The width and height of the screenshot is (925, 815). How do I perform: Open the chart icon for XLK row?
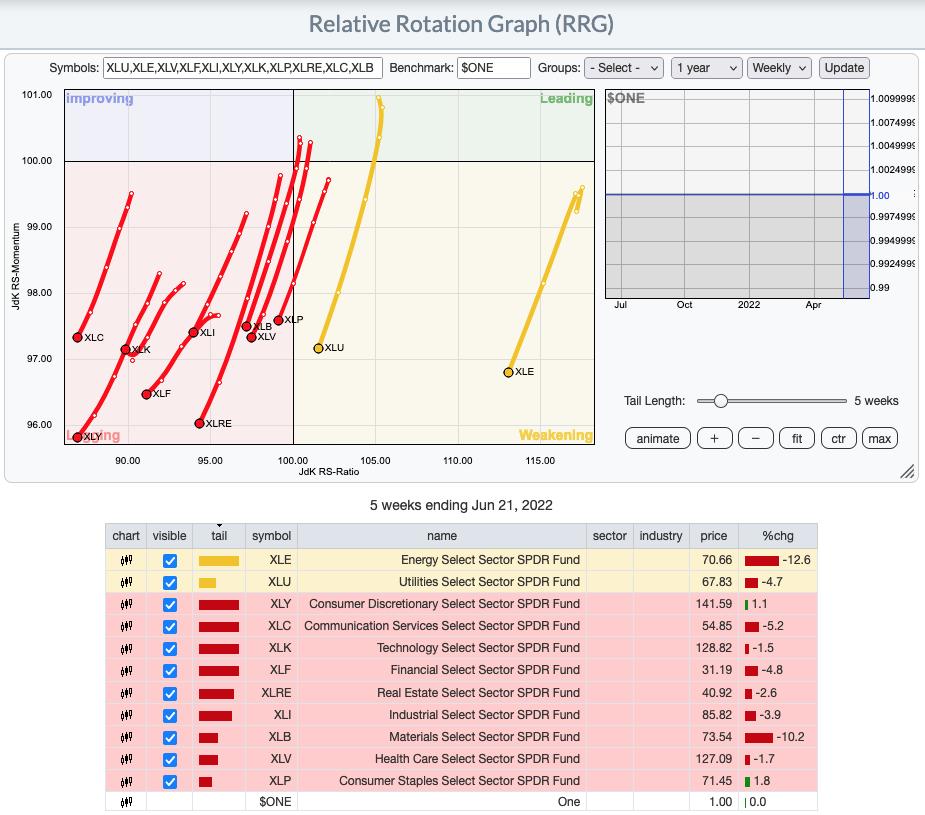click(126, 649)
